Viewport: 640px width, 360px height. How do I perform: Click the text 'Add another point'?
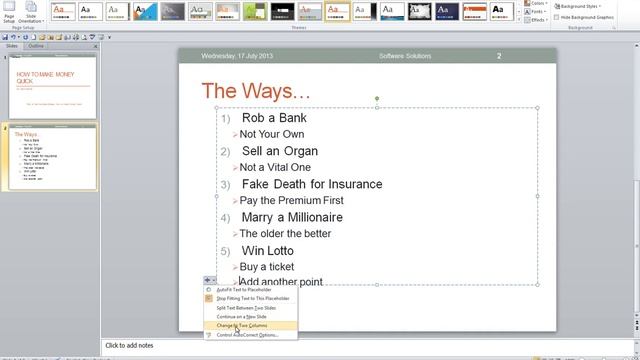(x=281, y=282)
